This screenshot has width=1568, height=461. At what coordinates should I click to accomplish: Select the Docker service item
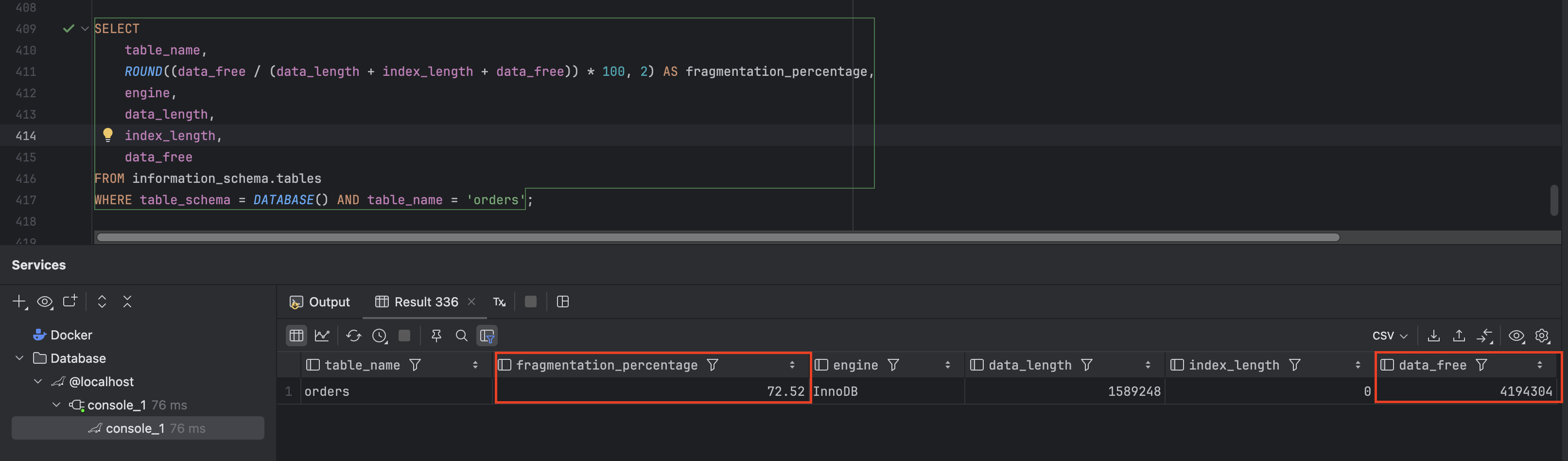(x=70, y=335)
